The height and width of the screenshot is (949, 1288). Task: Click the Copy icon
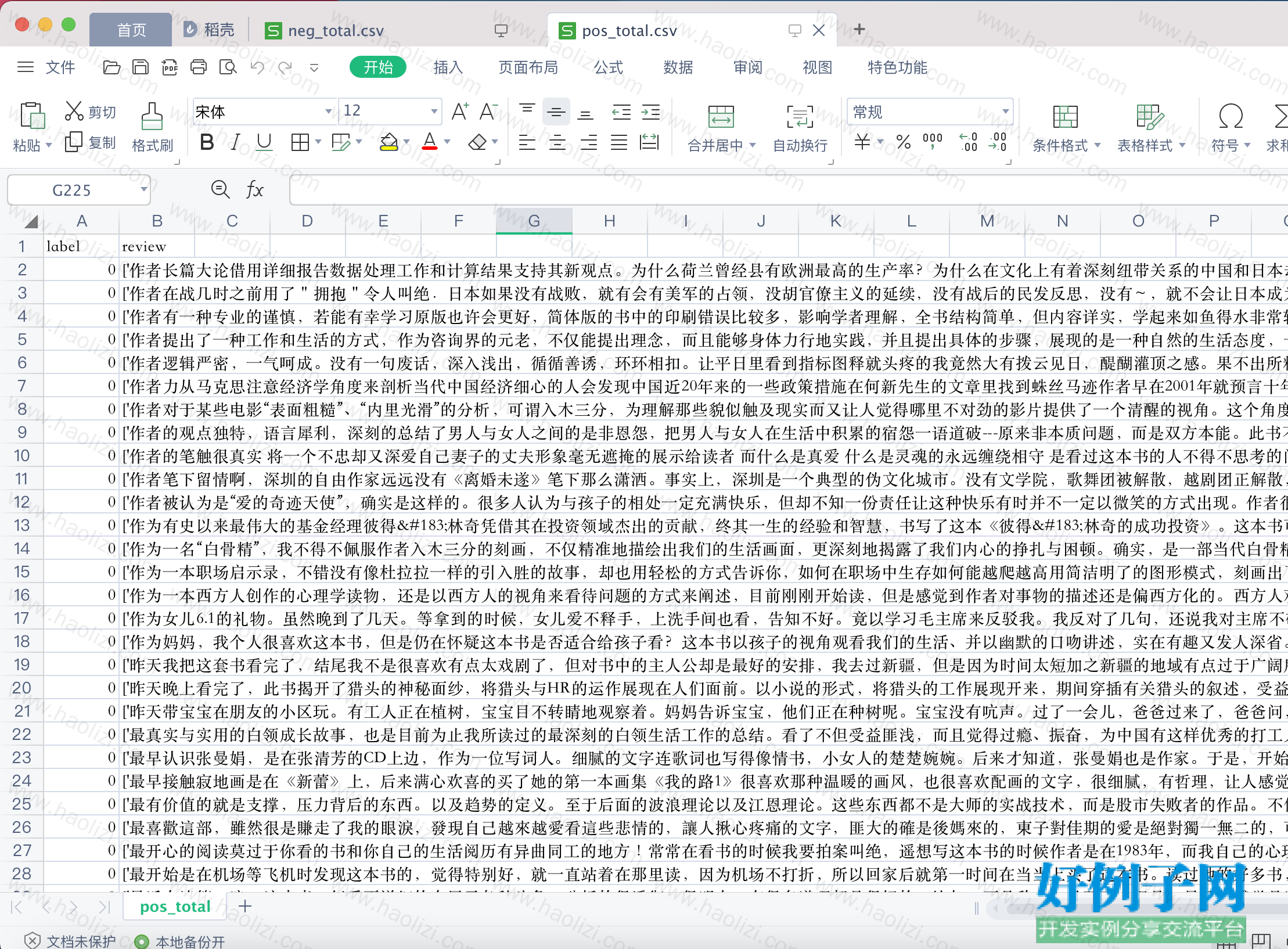tap(74, 142)
